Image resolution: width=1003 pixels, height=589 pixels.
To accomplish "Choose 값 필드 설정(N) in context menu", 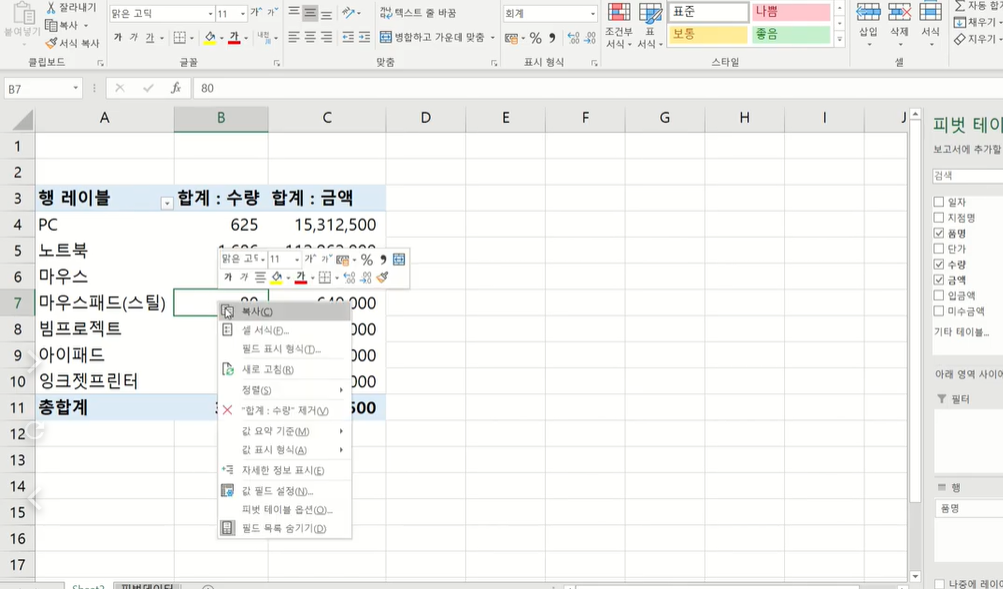I will 285,491.
